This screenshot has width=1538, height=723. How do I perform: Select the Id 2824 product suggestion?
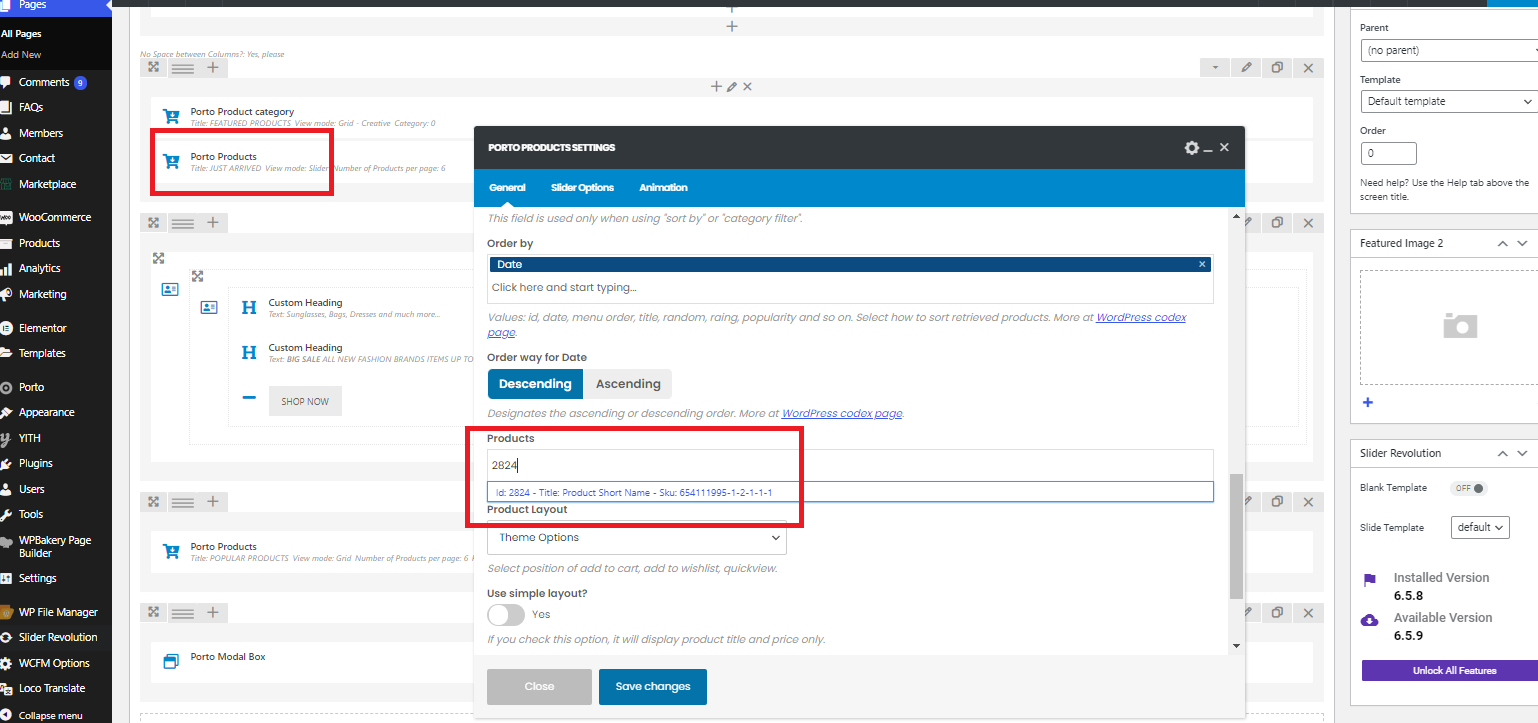tap(850, 492)
